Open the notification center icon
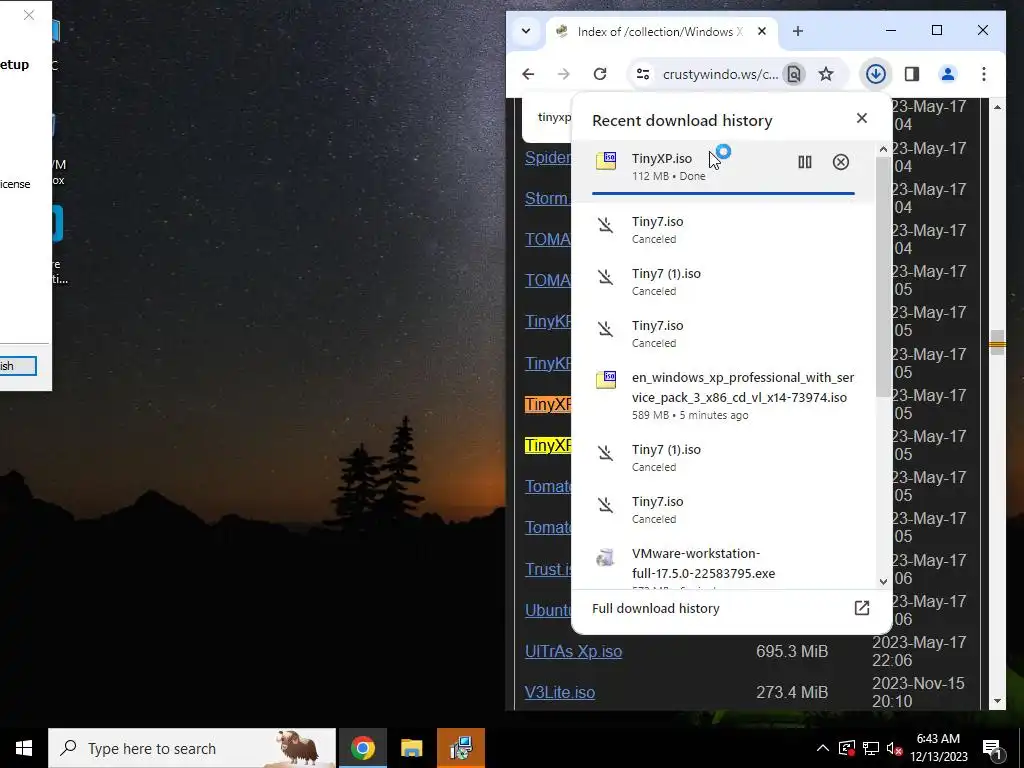This screenshot has width=1024, height=768. point(991,748)
